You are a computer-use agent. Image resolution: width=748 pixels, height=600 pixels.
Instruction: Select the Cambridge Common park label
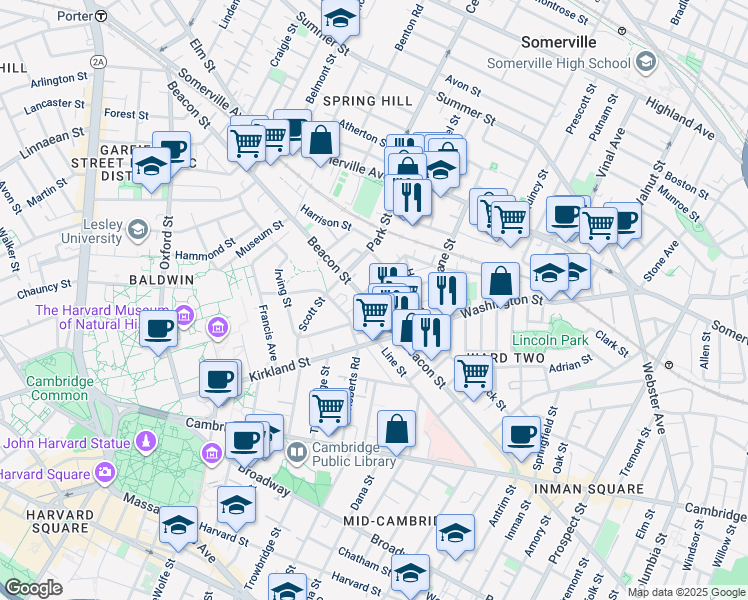(x=58, y=388)
